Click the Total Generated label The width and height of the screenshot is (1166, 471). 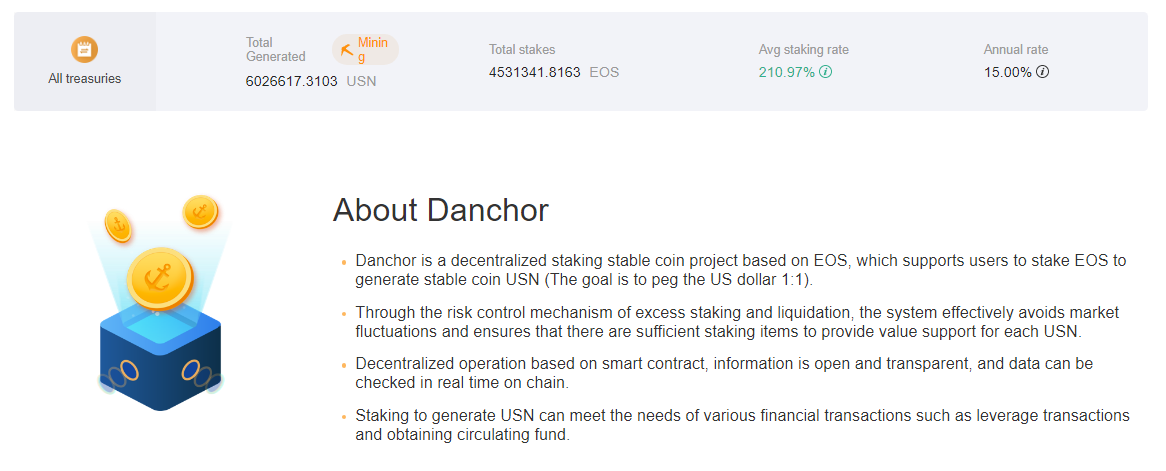click(276, 50)
